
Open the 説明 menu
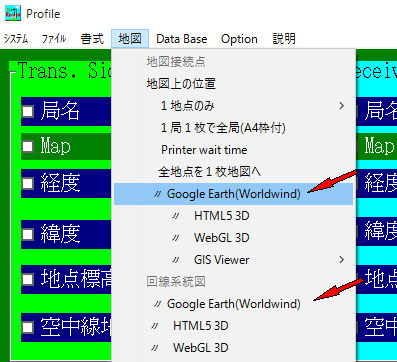[x=284, y=39]
